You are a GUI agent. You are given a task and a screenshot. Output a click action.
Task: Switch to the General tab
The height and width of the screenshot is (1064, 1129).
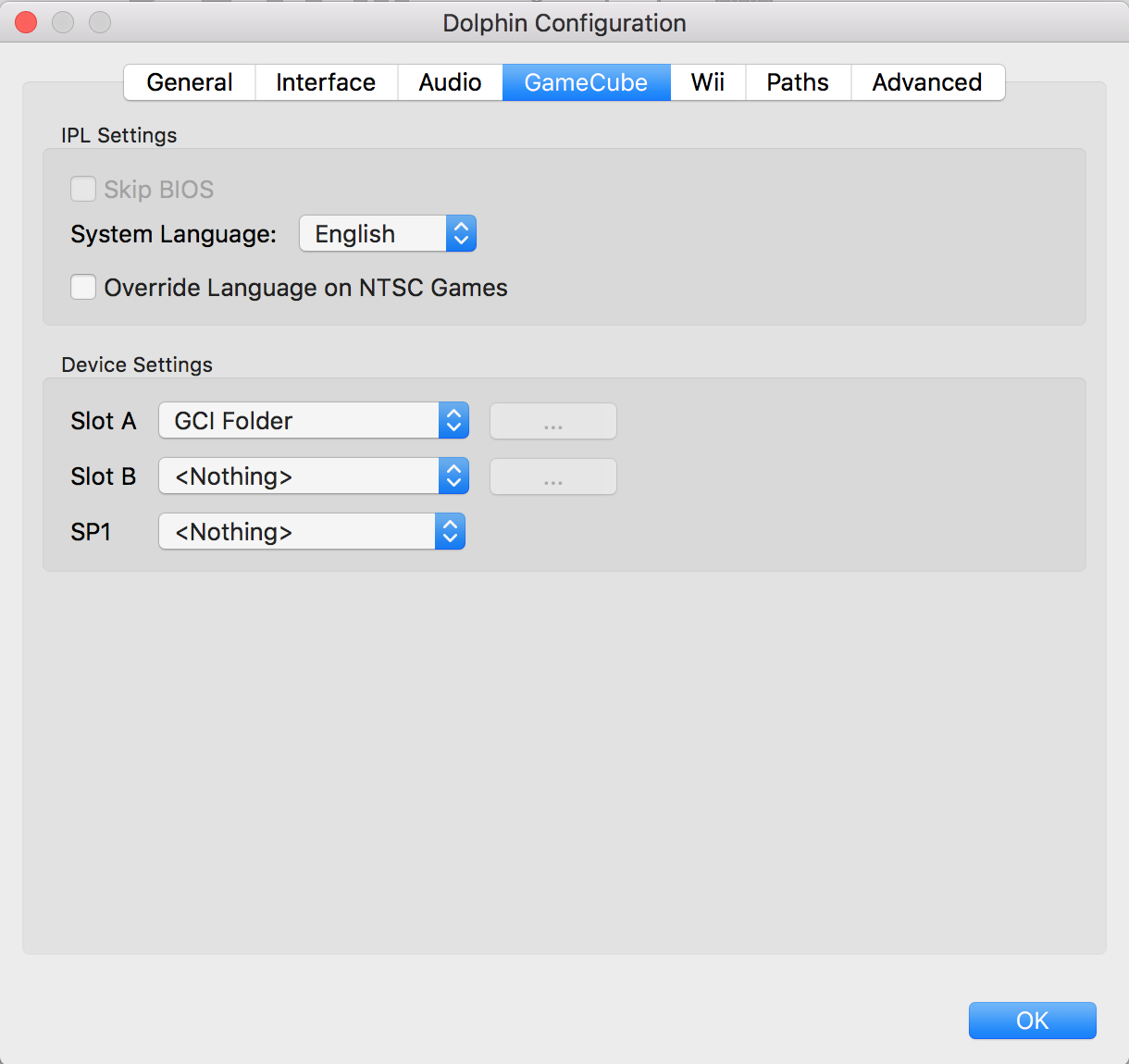190,82
